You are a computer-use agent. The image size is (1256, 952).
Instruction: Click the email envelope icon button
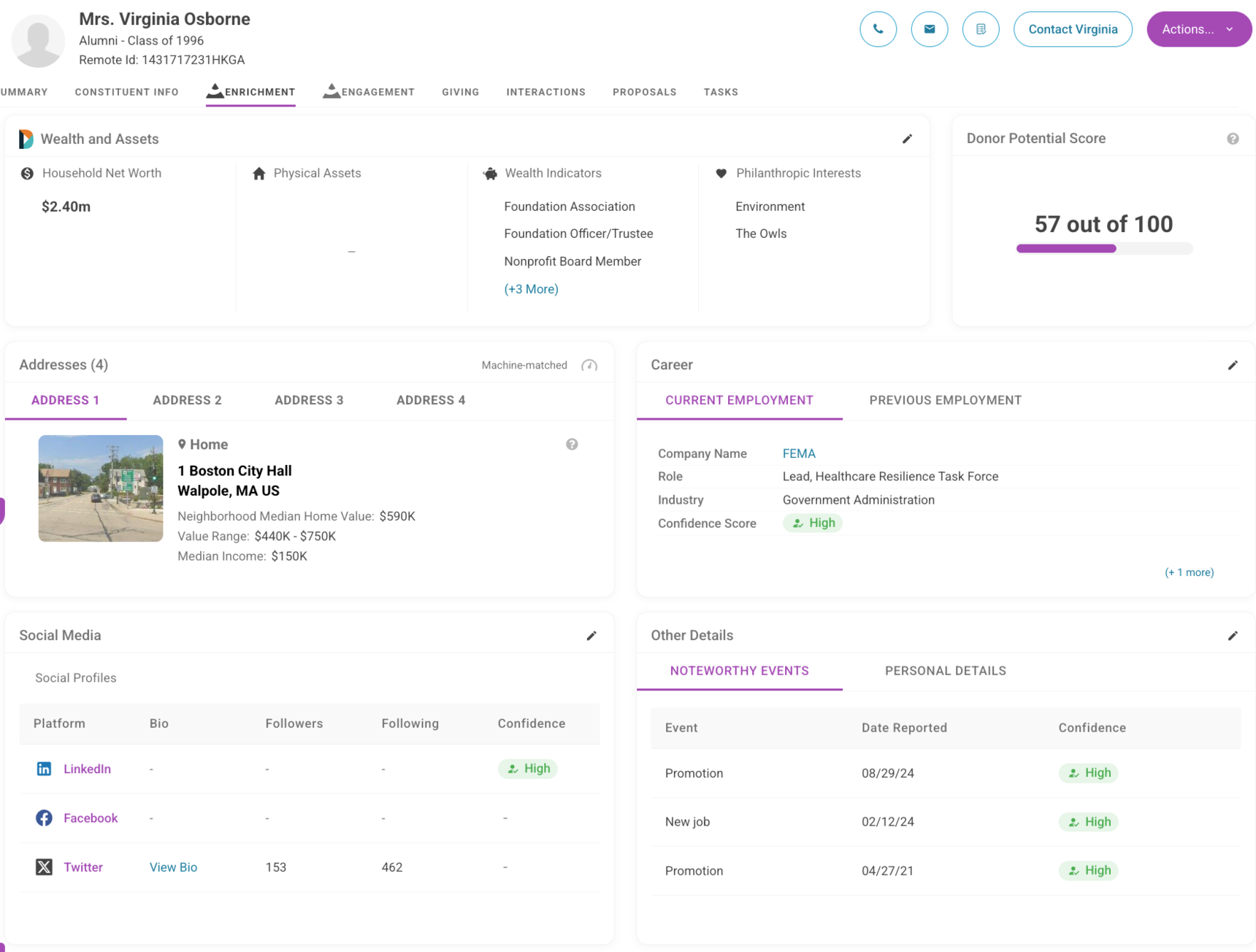(x=929, y=29)
